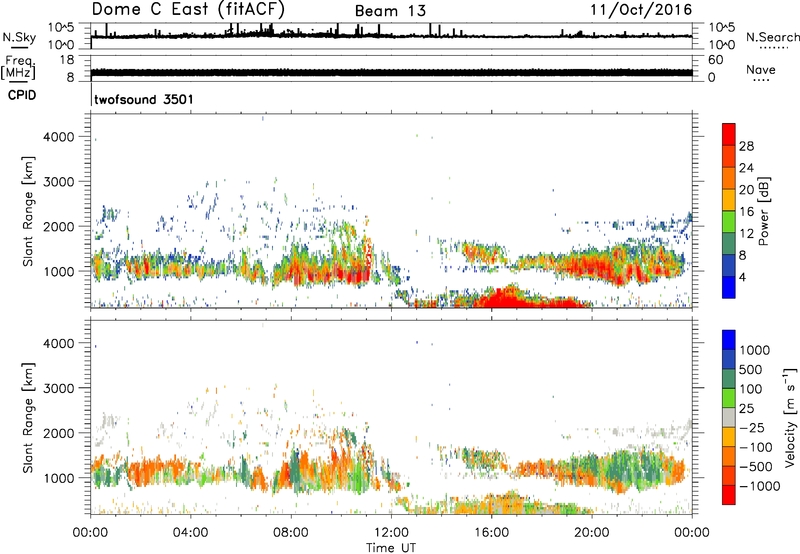800x554 pixels.
Task: Click the 'CPID' label
Action: point(22,95)
